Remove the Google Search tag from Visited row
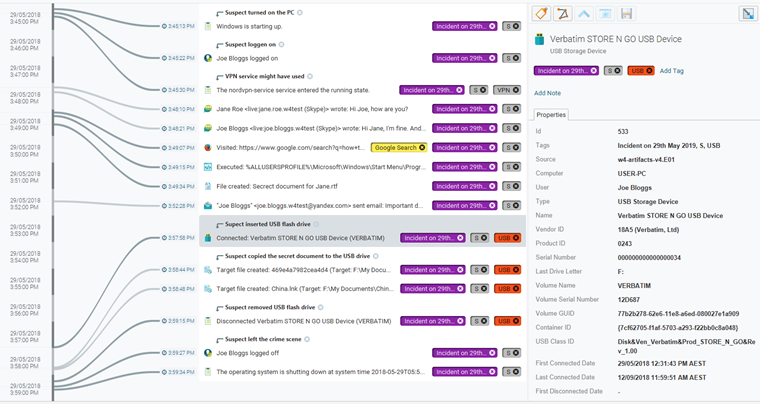The width and height of the screenshot is (760, 404). [x=422, y=148]
